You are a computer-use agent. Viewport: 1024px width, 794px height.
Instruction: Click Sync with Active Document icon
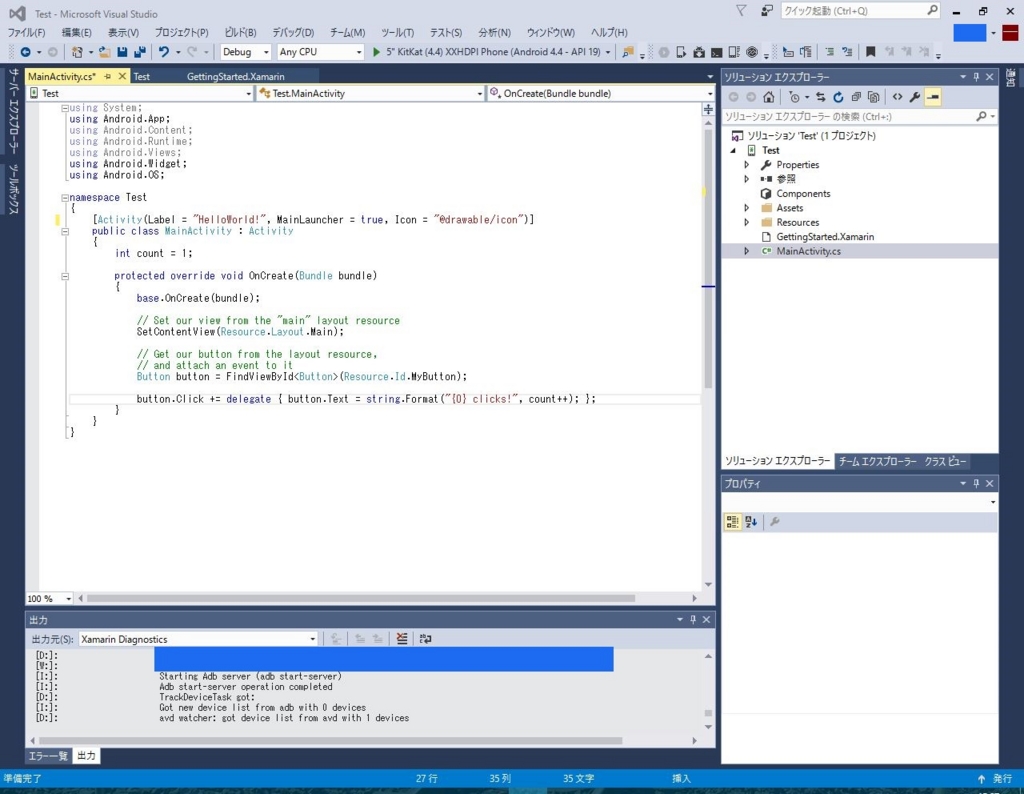click(821, 97)
